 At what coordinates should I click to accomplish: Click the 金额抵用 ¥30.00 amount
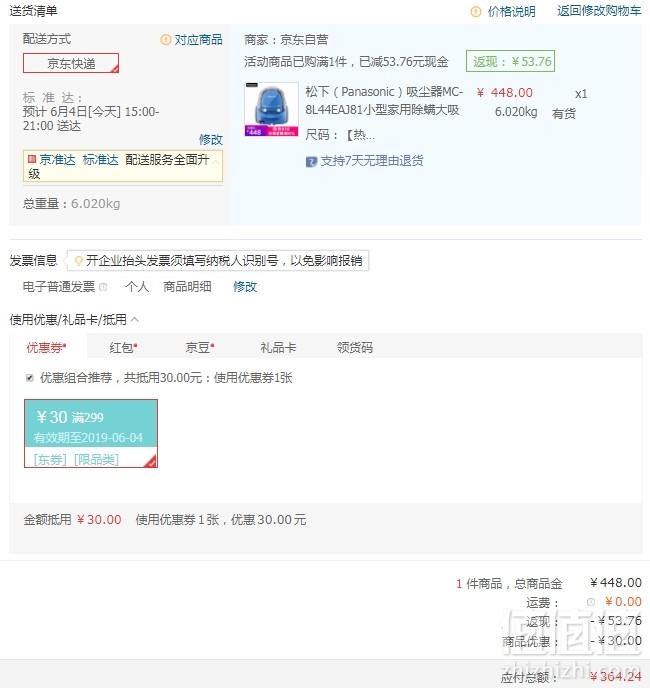click(x=99, y=520)
